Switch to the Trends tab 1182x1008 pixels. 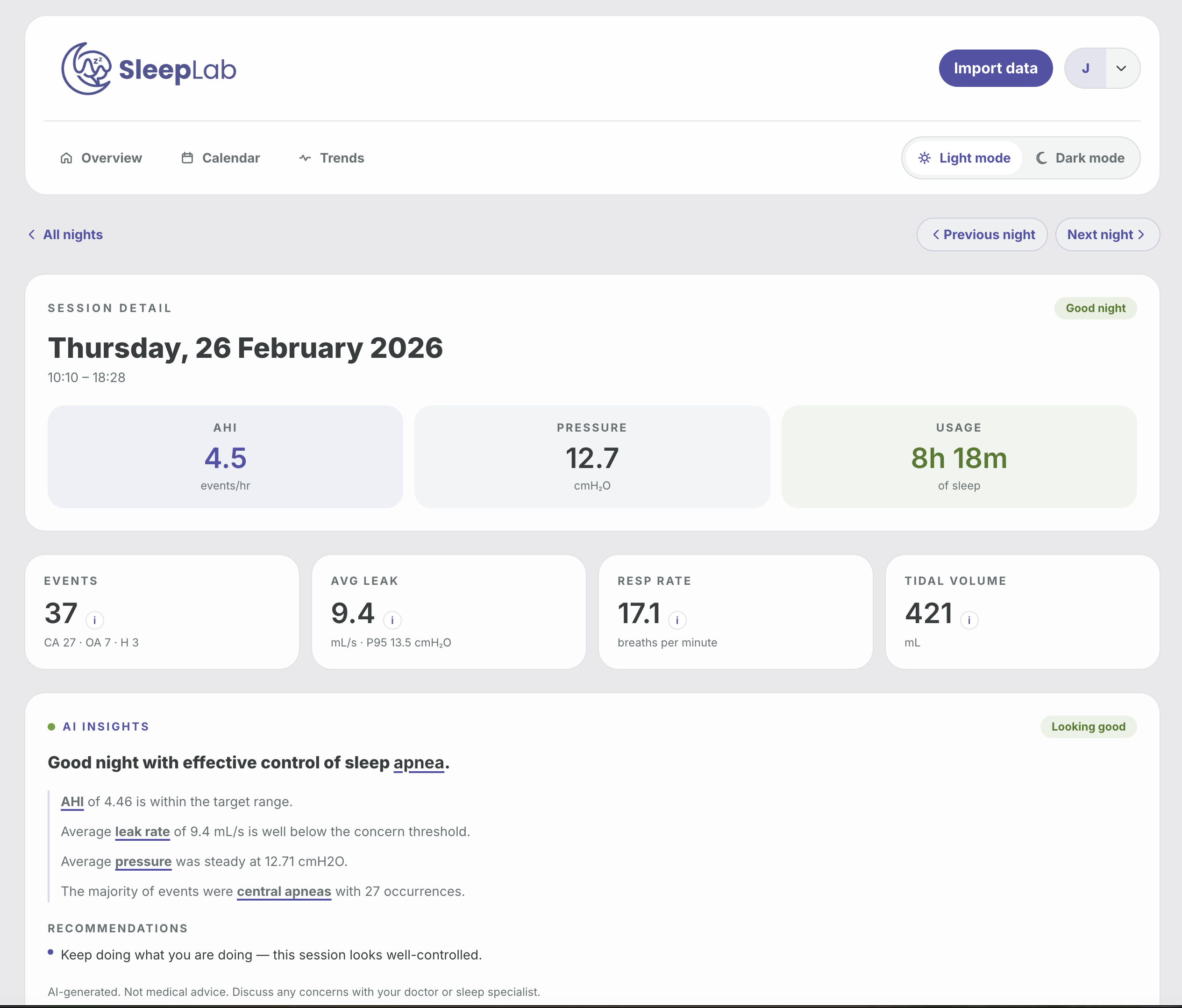pyautogui.click(x=331, y=158)
